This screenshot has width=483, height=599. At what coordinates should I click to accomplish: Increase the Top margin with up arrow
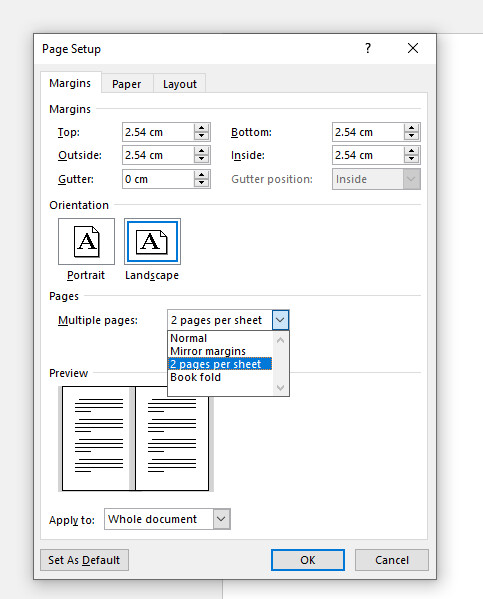[x=201, y=128]
